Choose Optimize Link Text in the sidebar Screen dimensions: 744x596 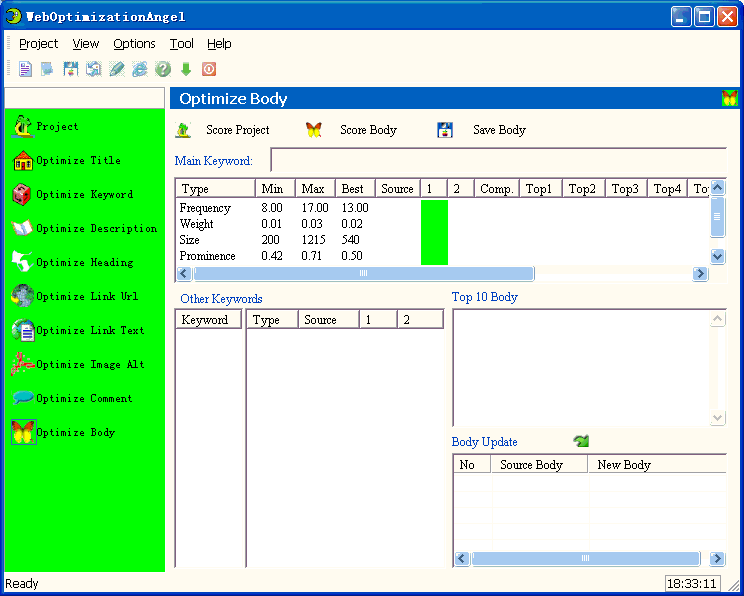78,331
